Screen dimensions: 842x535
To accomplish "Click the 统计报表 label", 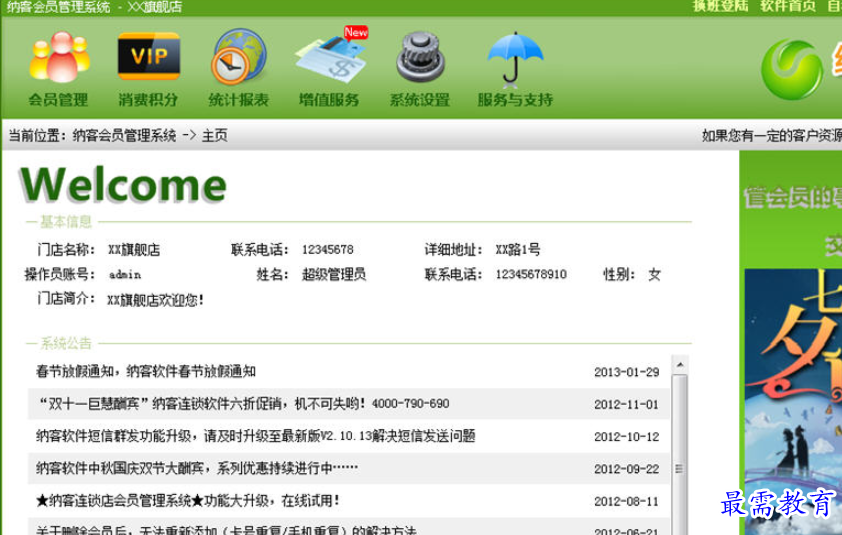I will tap(238, 100).
